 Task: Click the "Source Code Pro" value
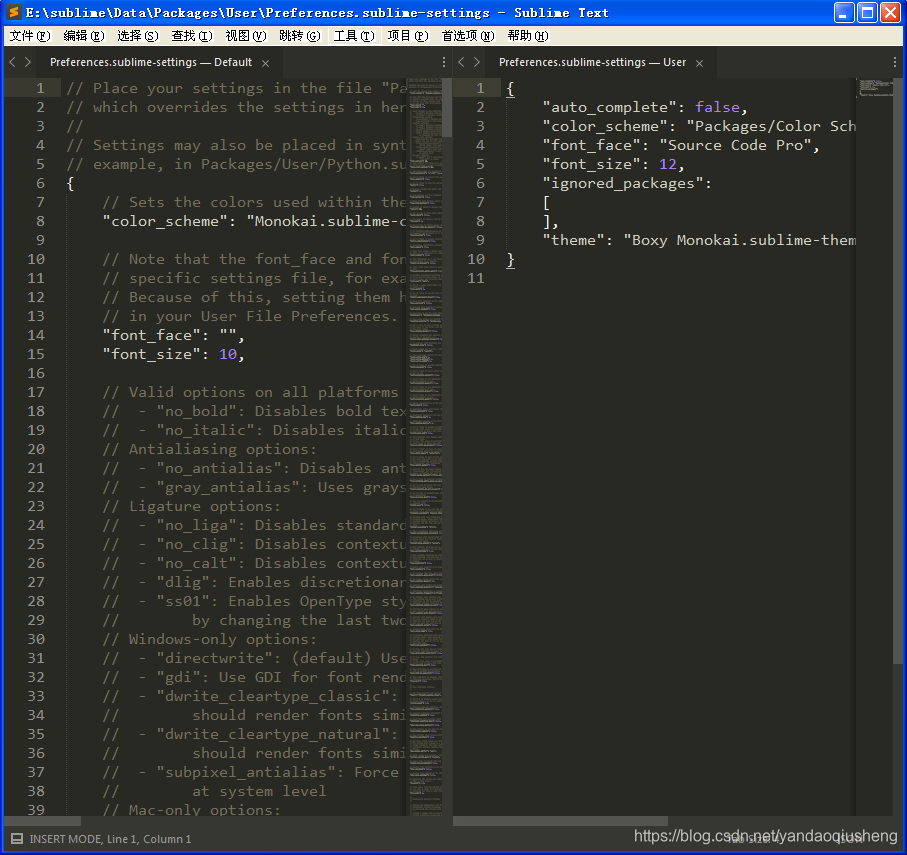click(736, 145)
